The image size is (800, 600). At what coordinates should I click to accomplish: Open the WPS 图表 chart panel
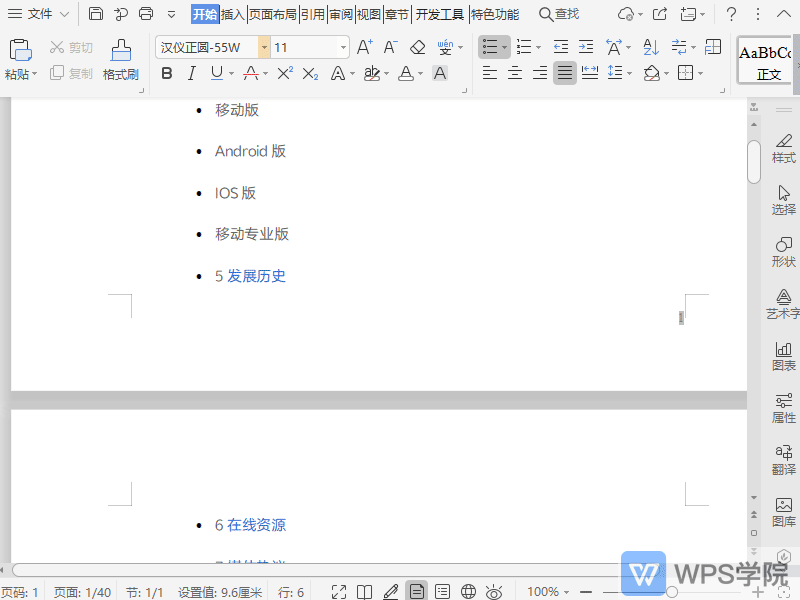click(x=784, y=358)
